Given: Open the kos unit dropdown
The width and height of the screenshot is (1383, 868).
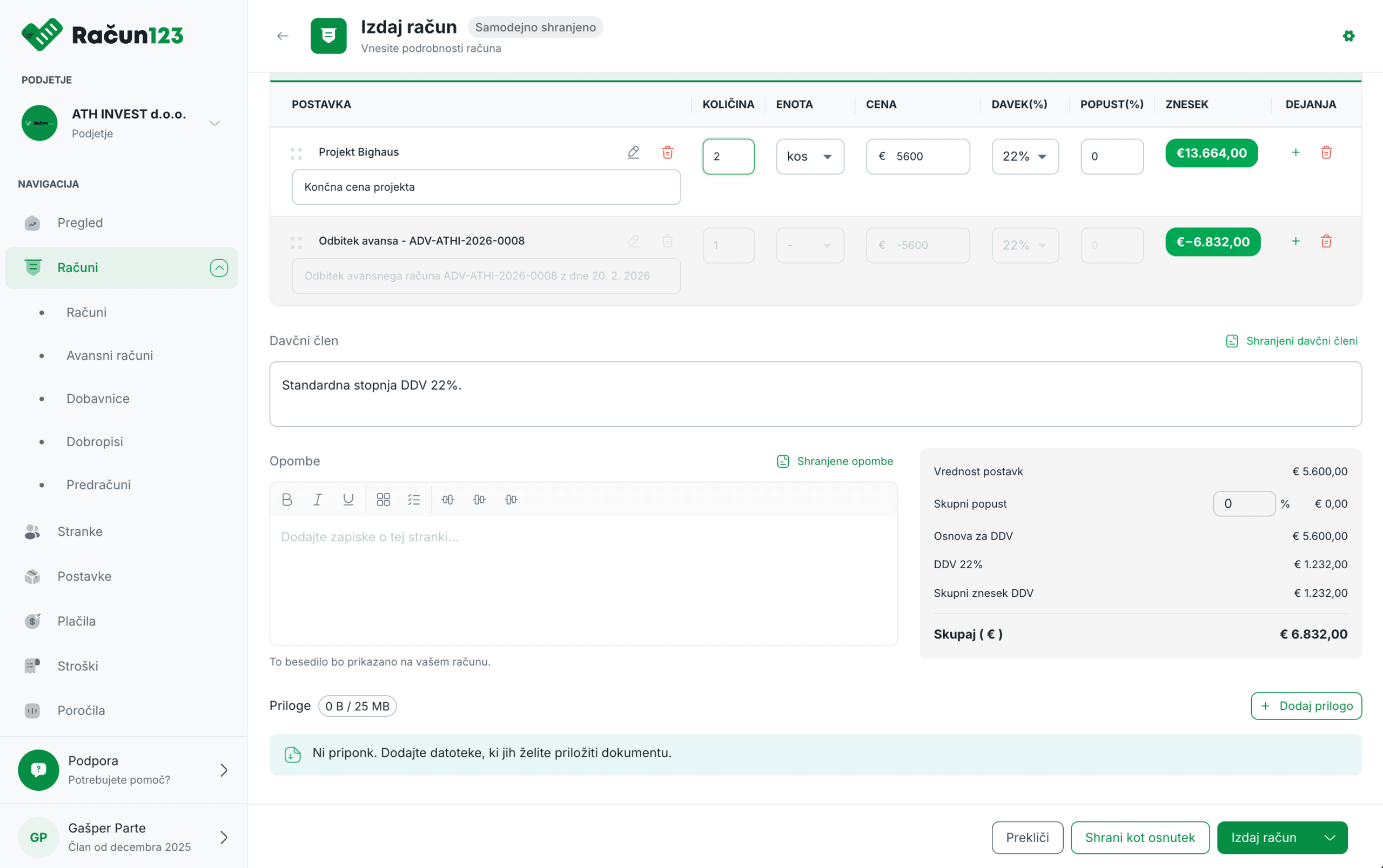Looking at the screenshot, I should [809, 156].
